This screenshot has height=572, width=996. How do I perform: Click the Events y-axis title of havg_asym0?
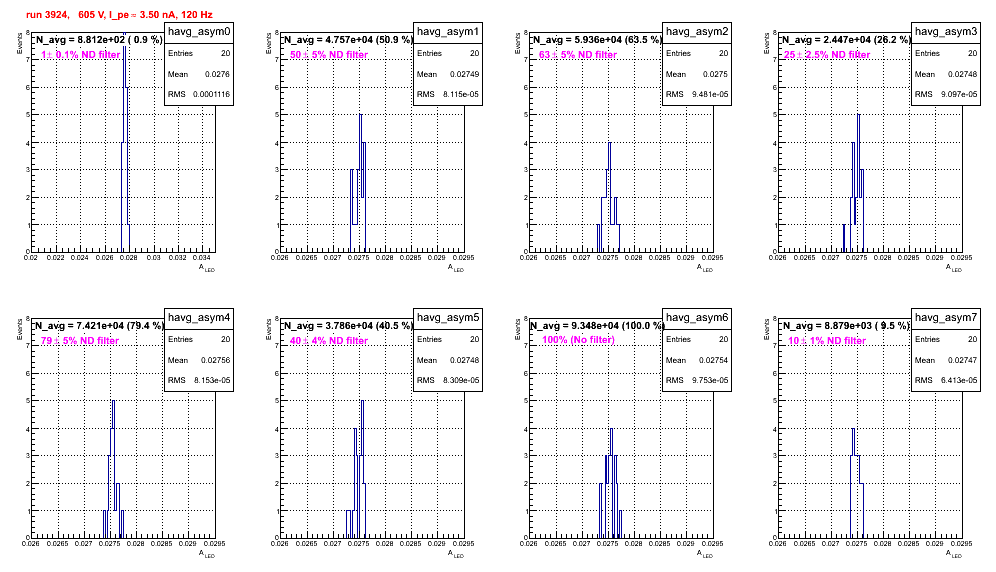tap(20, 43)
